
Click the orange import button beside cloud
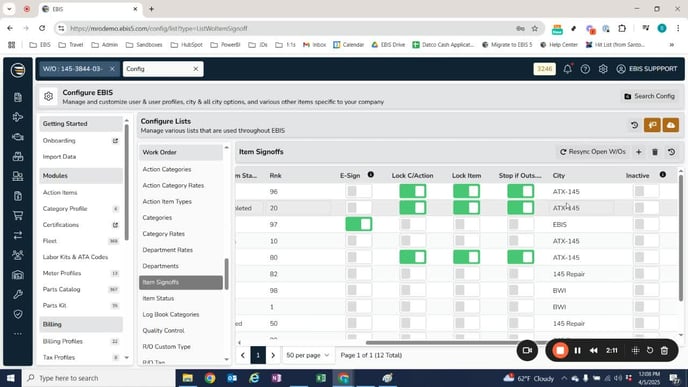[x=652, y=125]
